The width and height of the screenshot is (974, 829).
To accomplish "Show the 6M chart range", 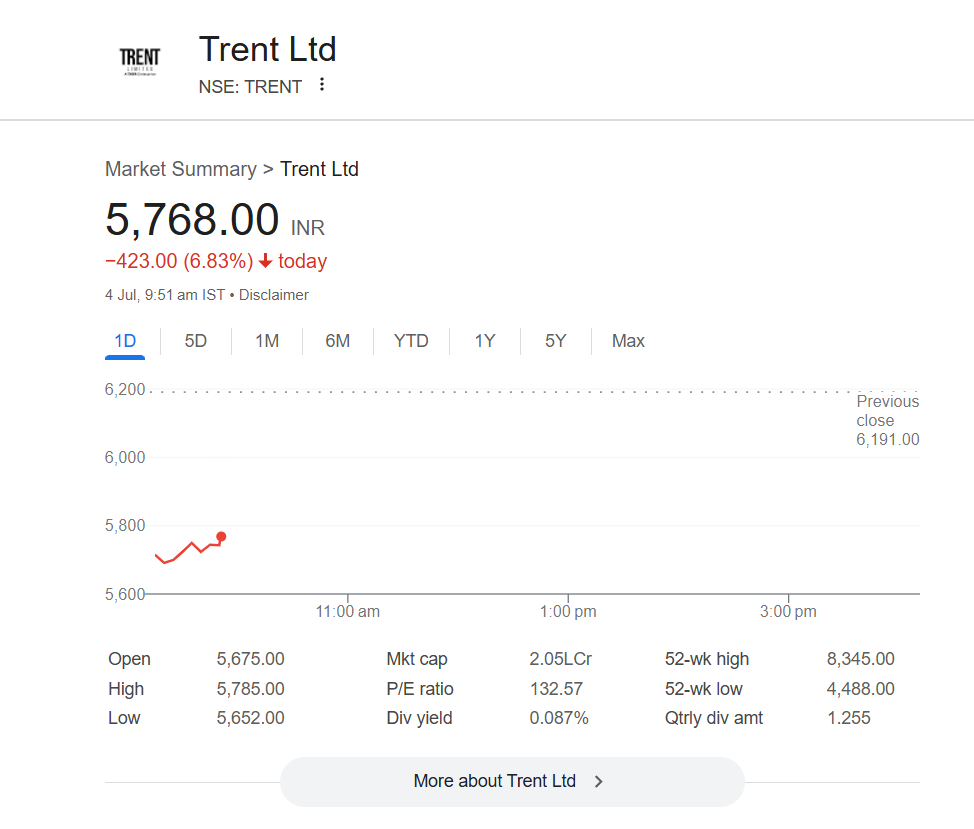I will coord(338,341).
